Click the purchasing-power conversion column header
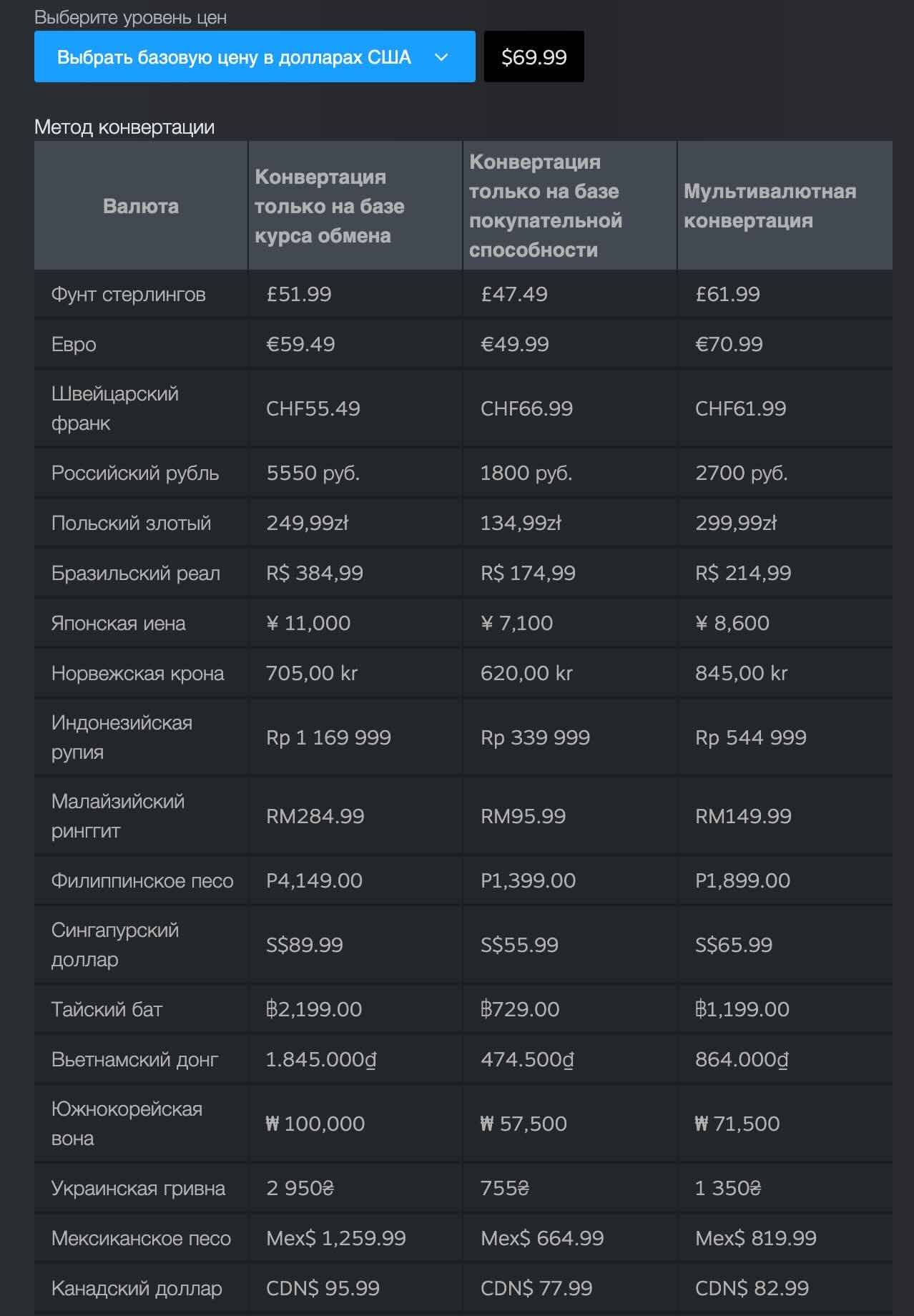This screenshot has height=1316, width=914. click(x=545, y=206)
